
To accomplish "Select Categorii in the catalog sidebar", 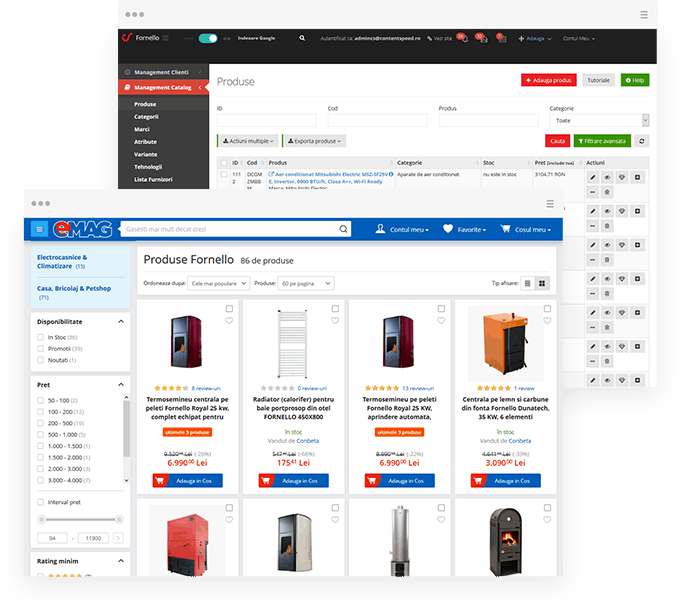I will click(x=147, y=116).
